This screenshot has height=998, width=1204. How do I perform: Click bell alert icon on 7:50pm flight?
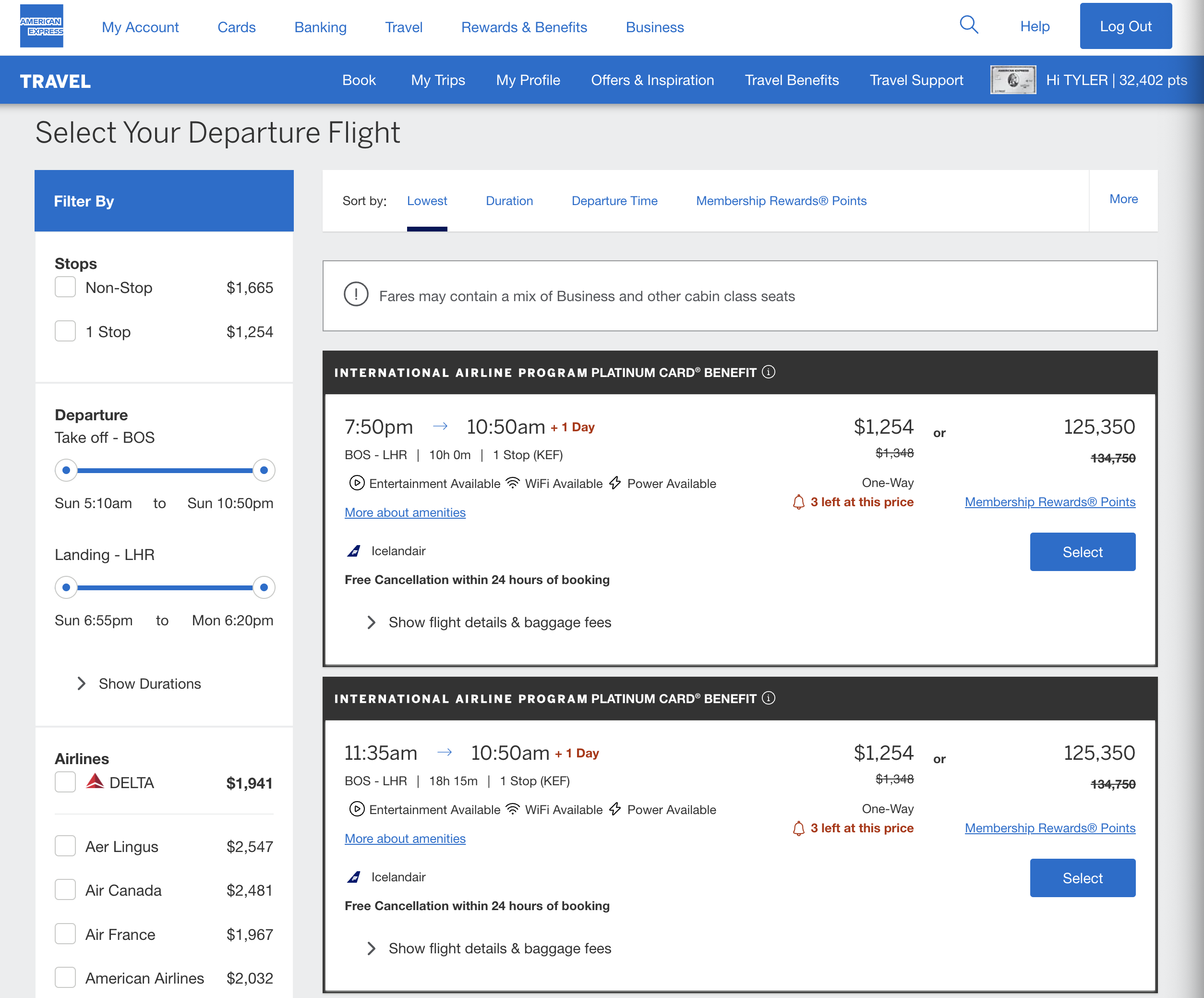tap(799, 502)
